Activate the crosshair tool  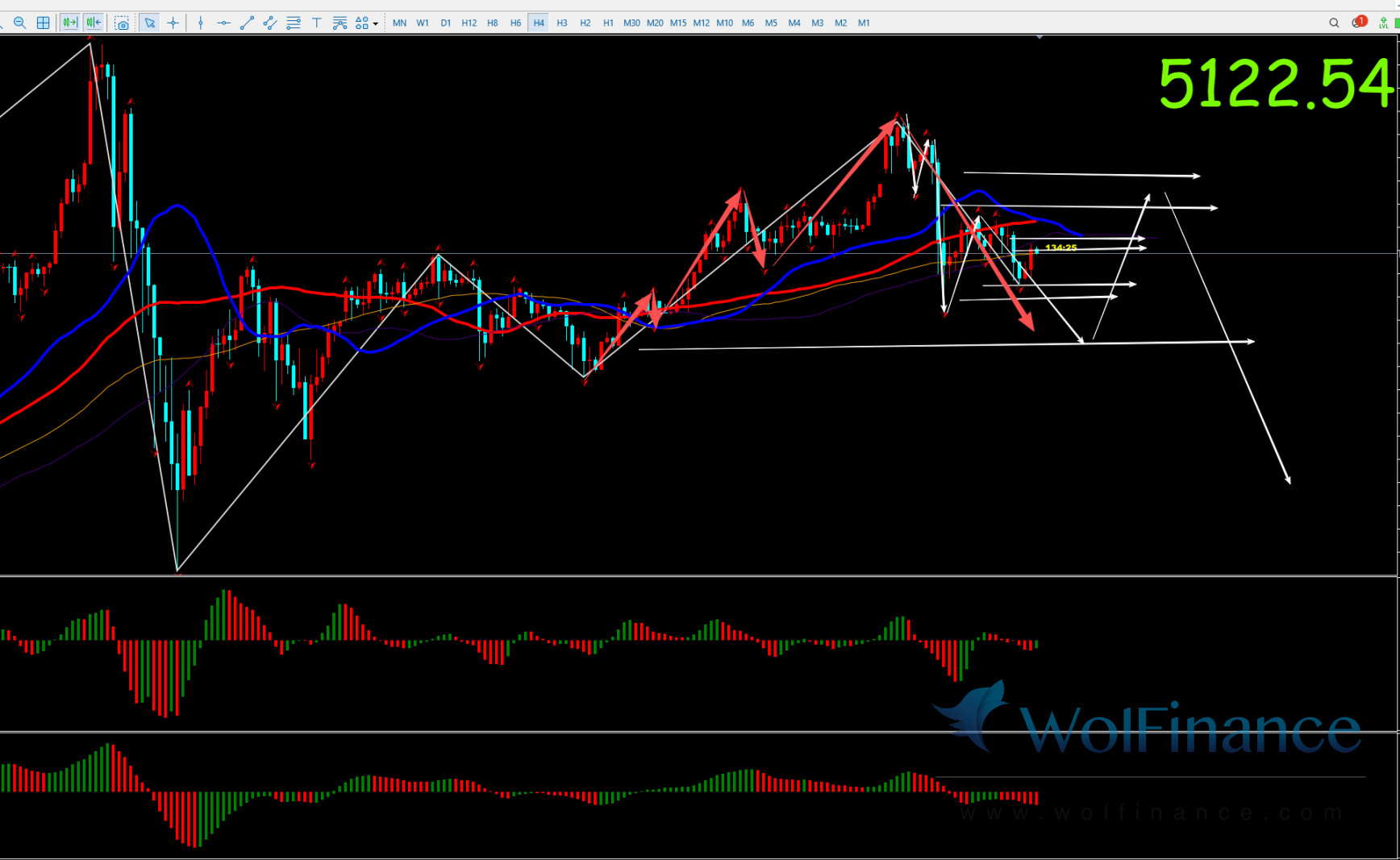173,23
